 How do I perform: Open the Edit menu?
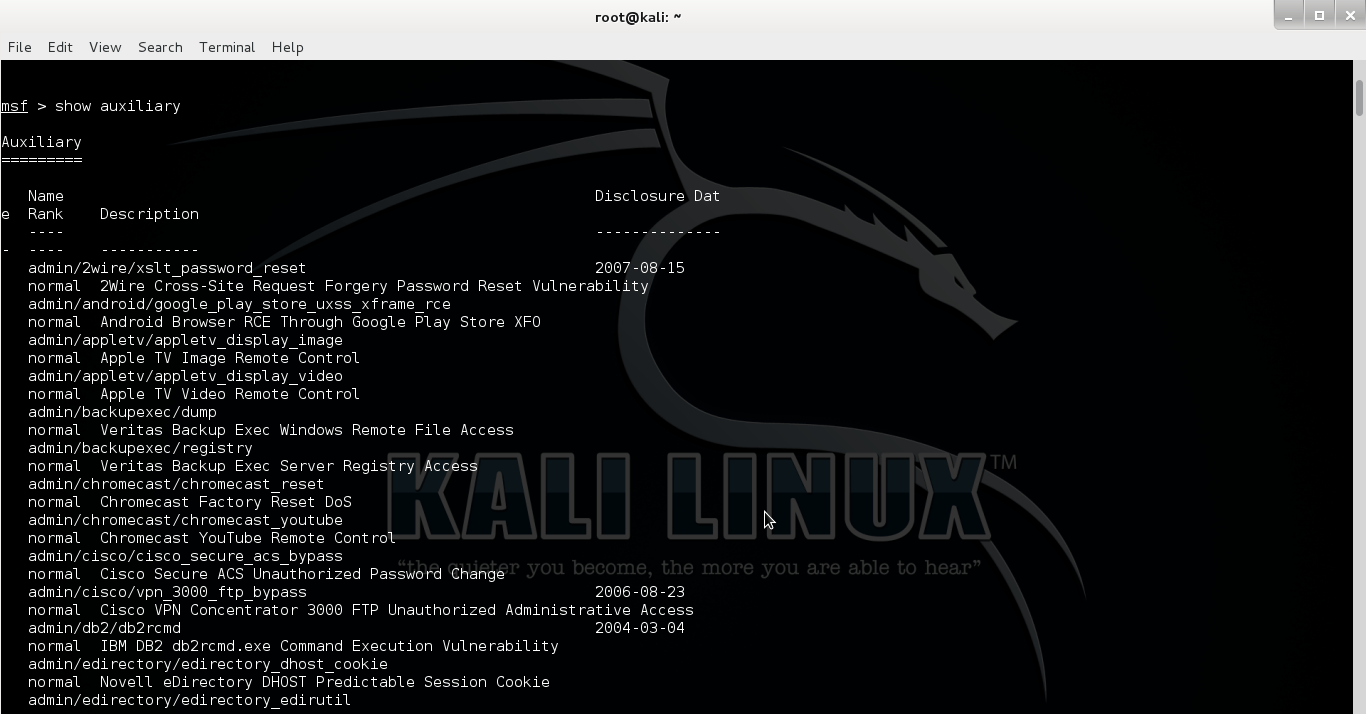[60, 47]
